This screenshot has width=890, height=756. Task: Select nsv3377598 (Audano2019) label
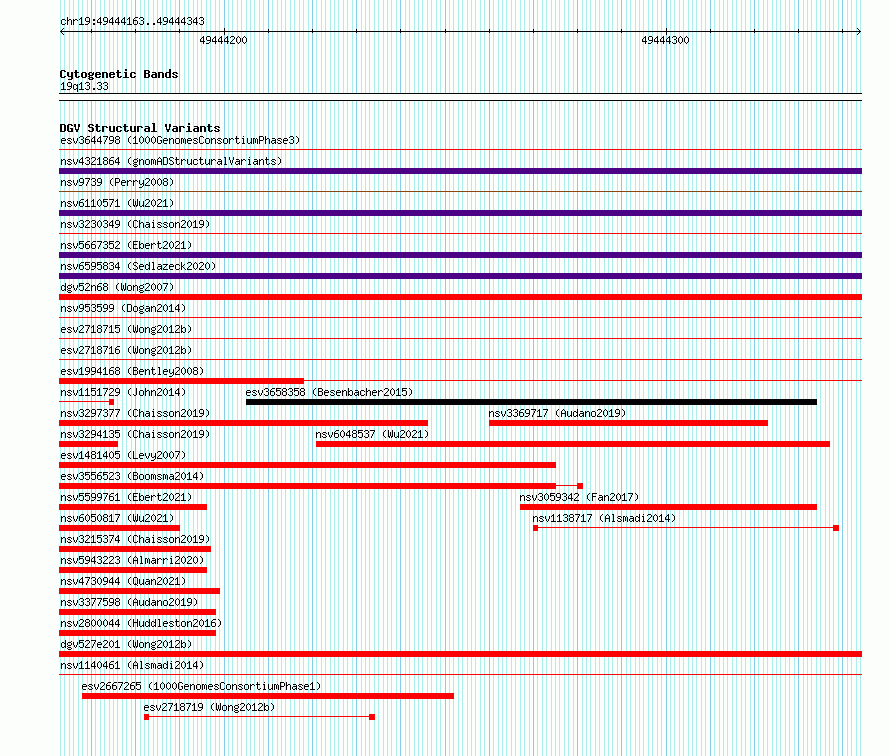(129, 602)
